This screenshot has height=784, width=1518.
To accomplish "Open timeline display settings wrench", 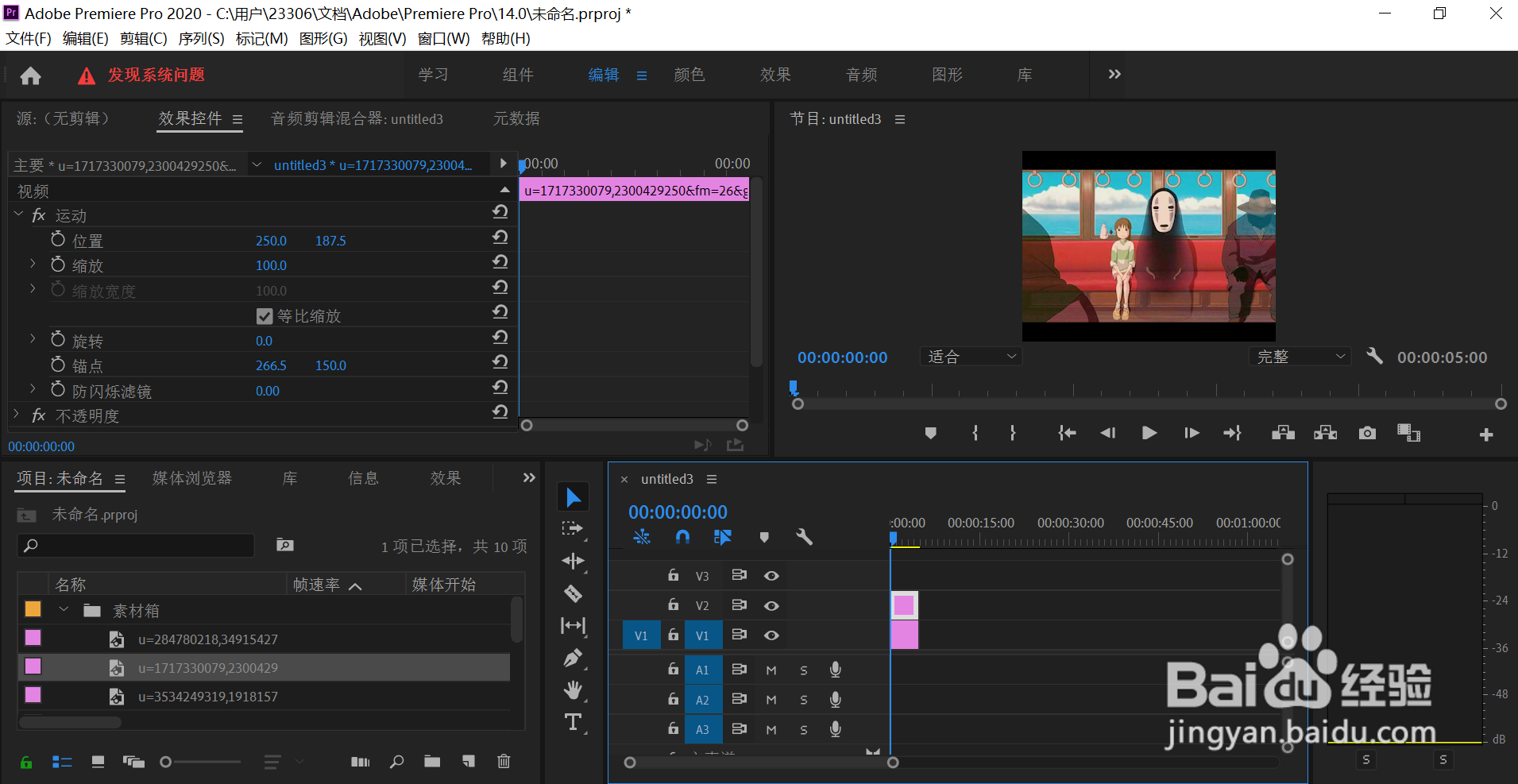I will (x=804, y=538).
